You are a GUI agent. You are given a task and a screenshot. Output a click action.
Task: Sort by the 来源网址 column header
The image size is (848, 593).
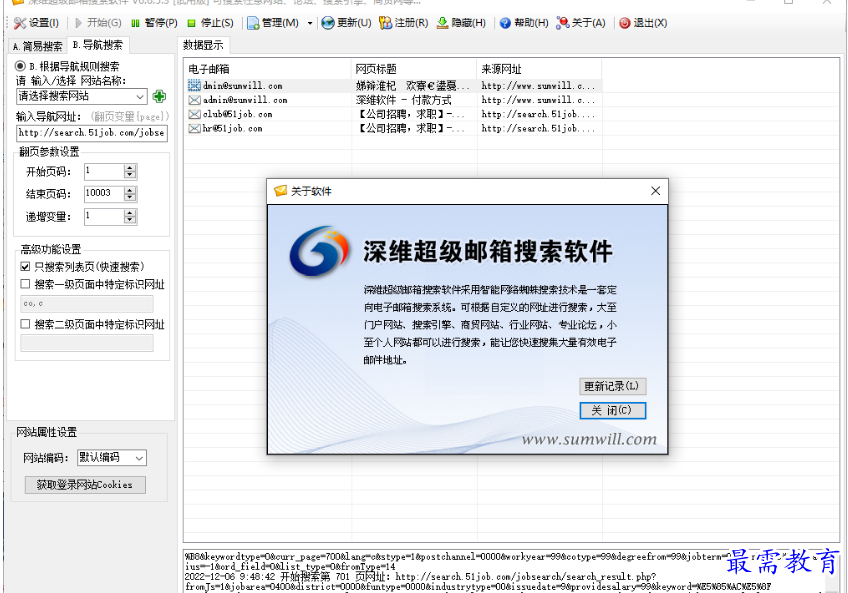(539, 69)
